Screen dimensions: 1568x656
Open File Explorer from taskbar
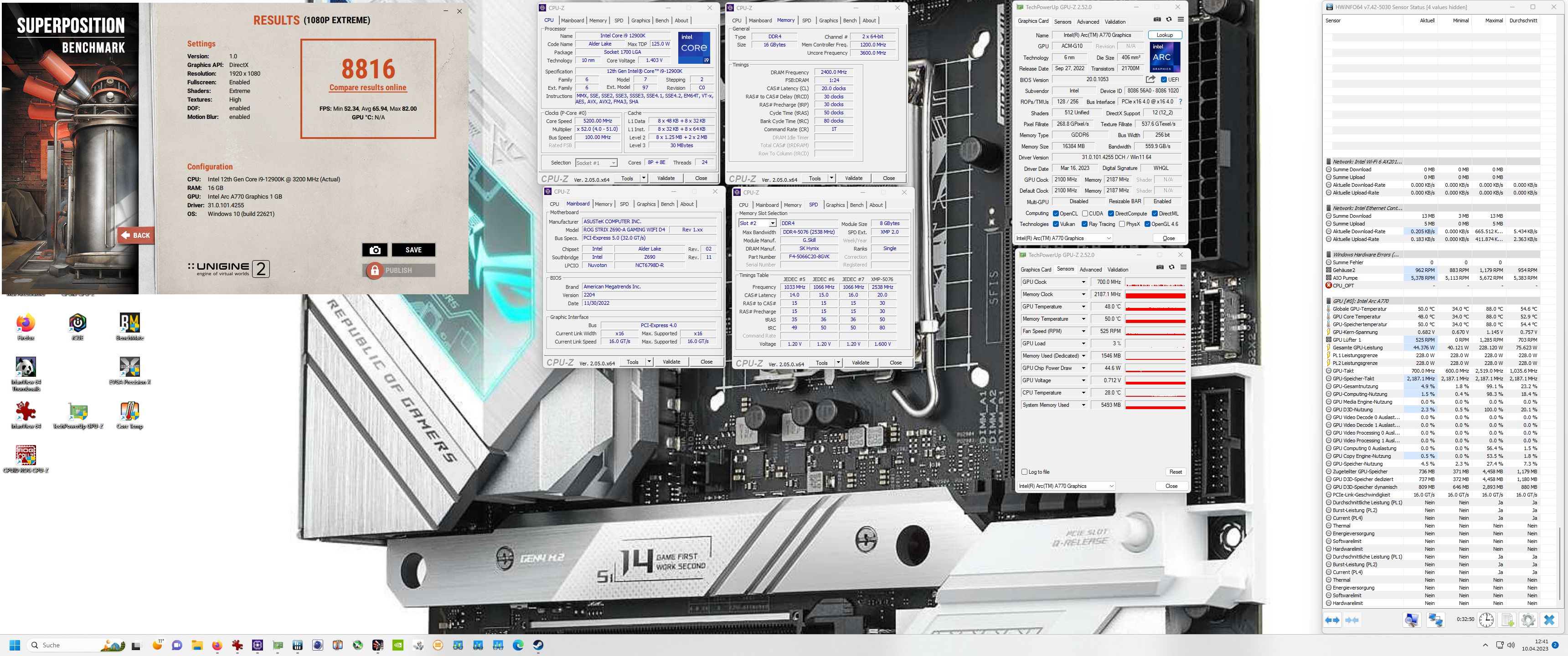tap(196, 645)
